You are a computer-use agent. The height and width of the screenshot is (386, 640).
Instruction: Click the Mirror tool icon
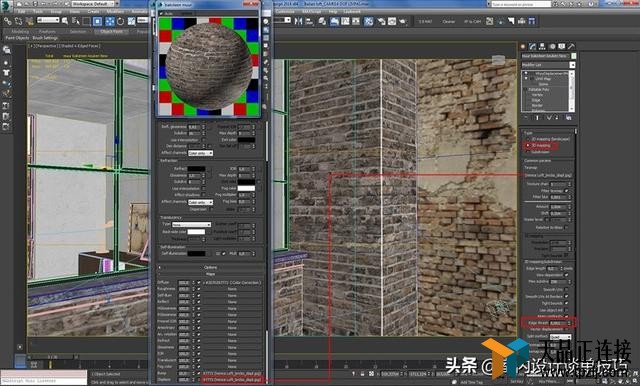click(298, 21)
